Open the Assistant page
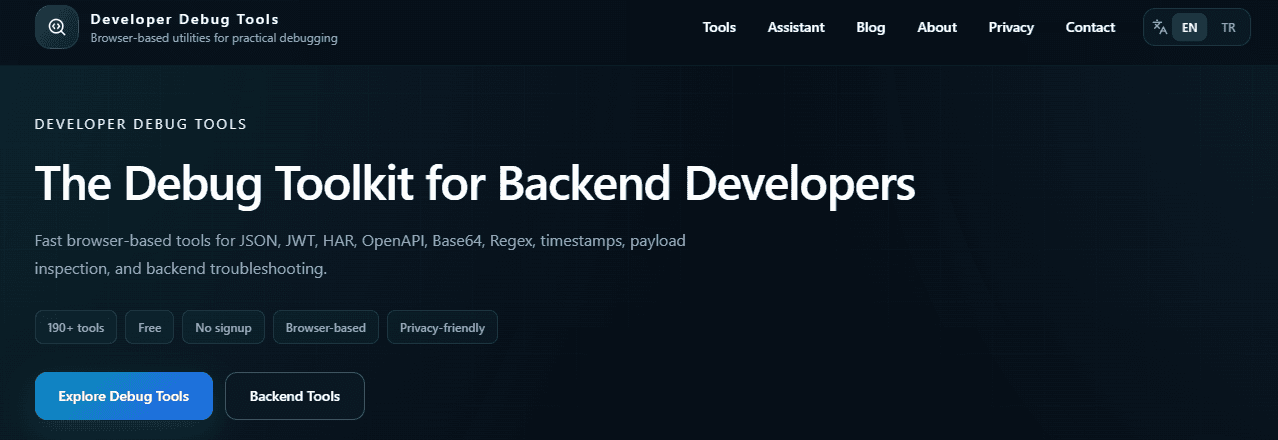This screenshot has width=1278, height=440. [x=796, y=27]
